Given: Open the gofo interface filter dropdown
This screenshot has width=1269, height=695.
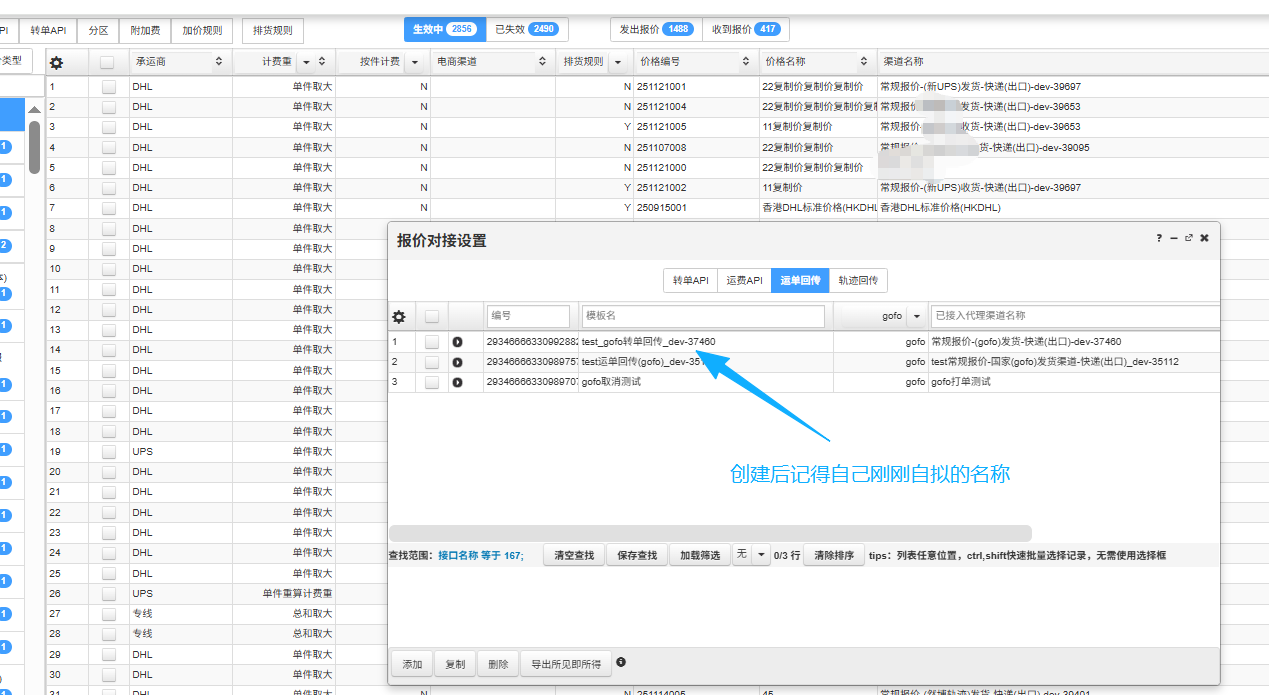Looking at the screenshot, I should click(917, 316).
